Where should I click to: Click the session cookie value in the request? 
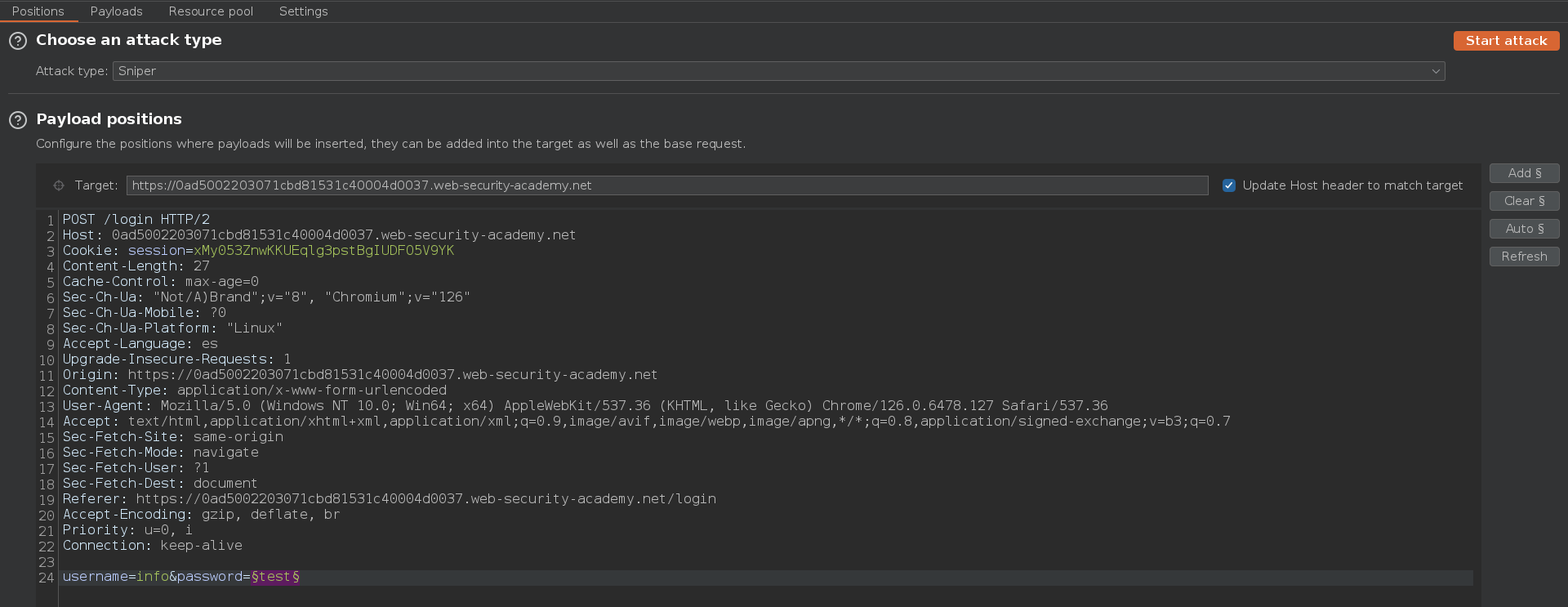tap(323, 251)
